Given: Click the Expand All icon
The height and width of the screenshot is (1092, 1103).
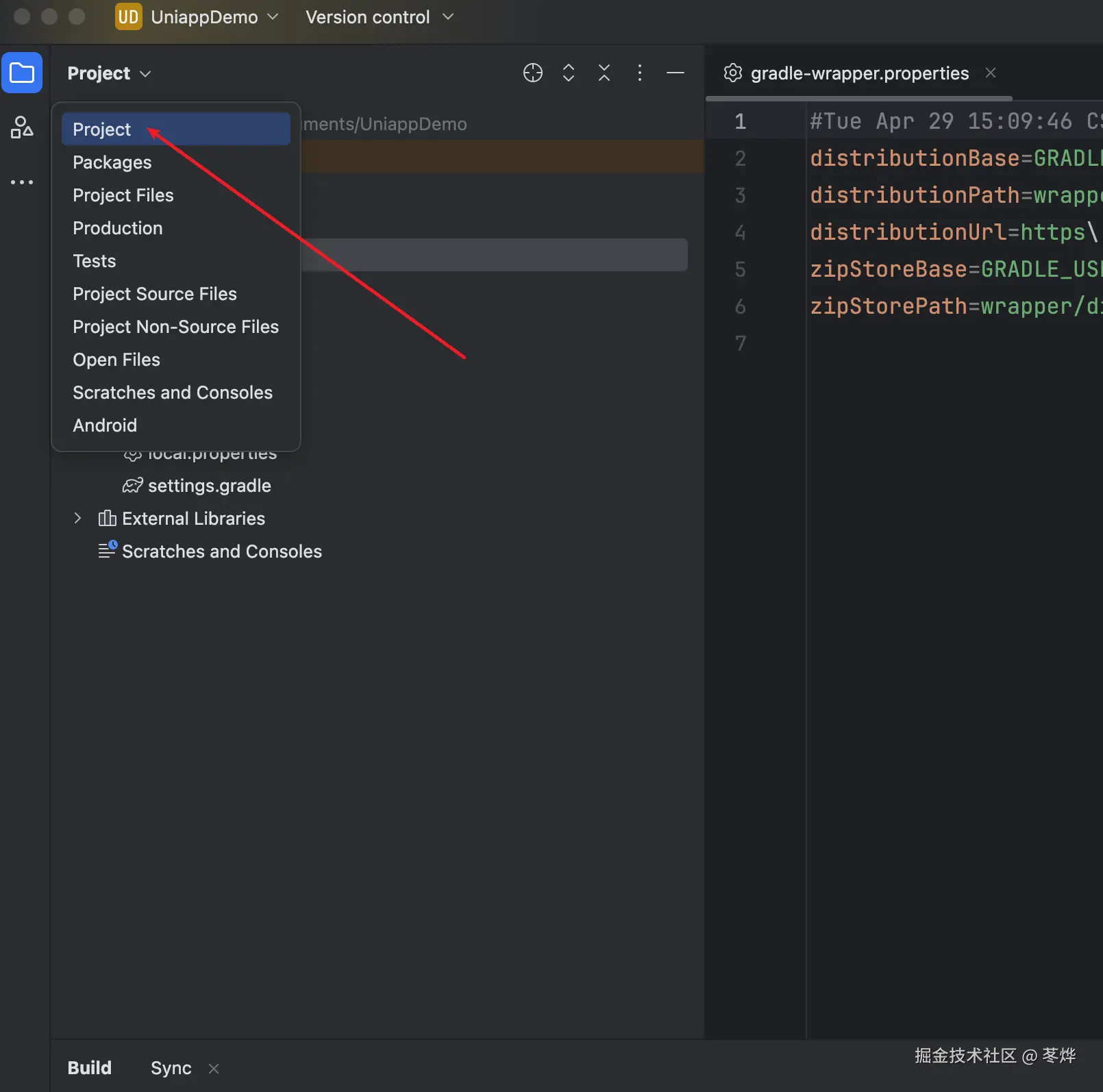Looking at the screenshot, I should coord(568,73).
